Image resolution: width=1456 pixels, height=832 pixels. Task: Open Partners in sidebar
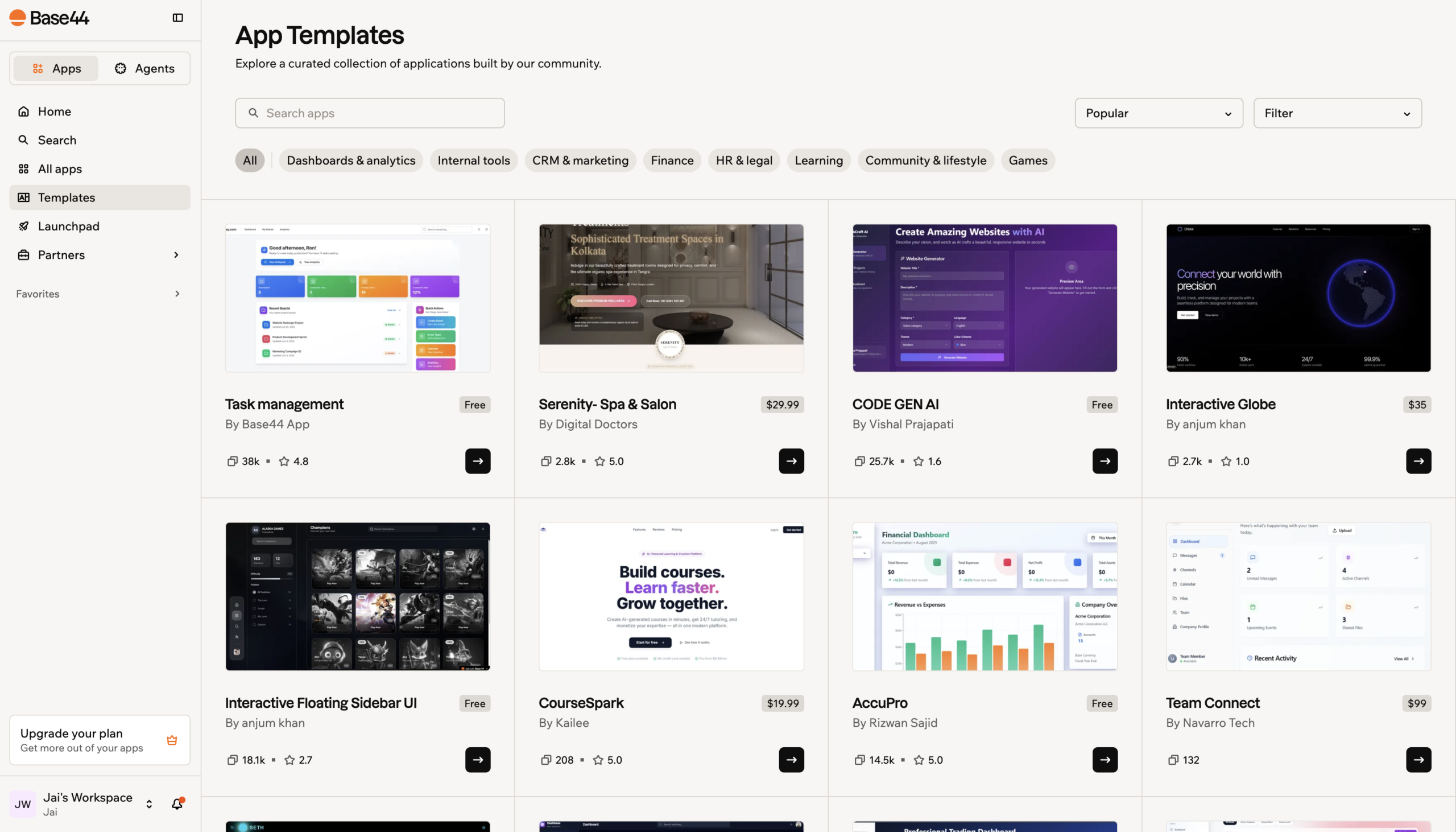[x=100, y=255]
